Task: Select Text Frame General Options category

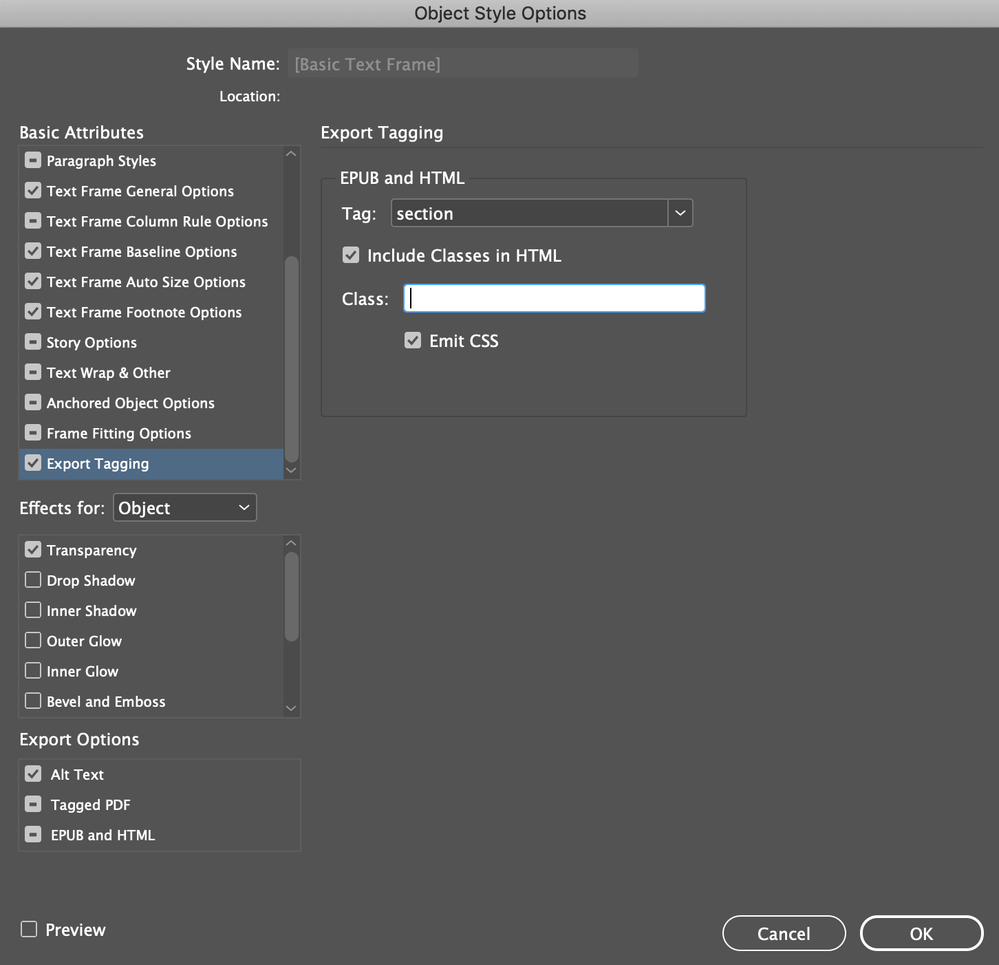Action: (x=140, y=191)
